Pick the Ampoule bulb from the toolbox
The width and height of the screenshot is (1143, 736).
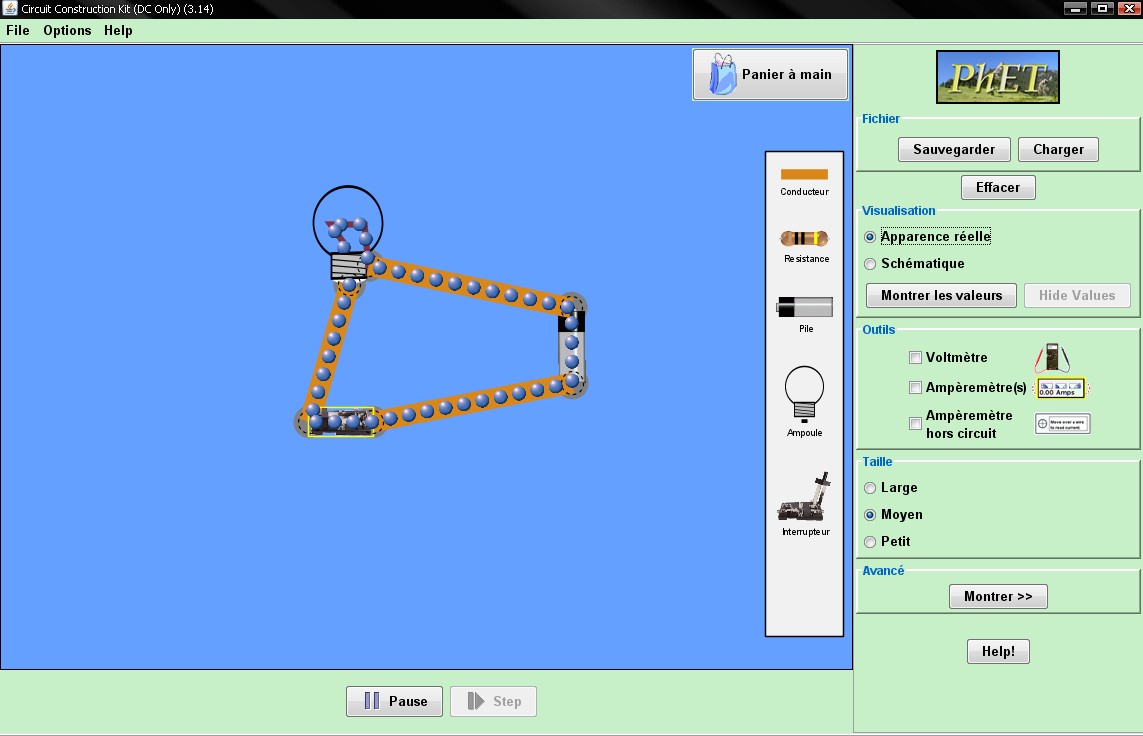coord(804,394)
